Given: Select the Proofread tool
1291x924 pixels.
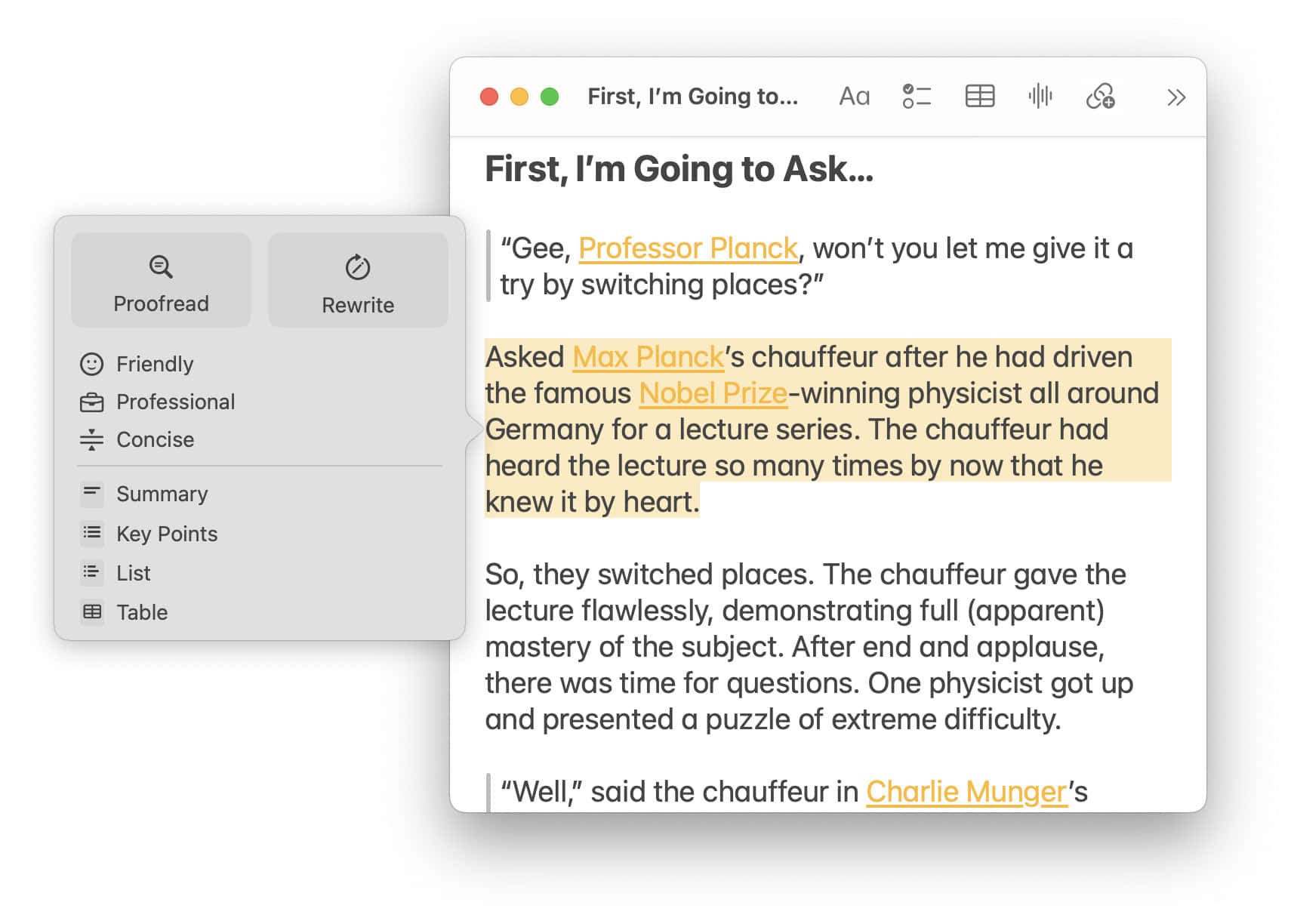Looking at the screenshot, I should tap(160, 280).
